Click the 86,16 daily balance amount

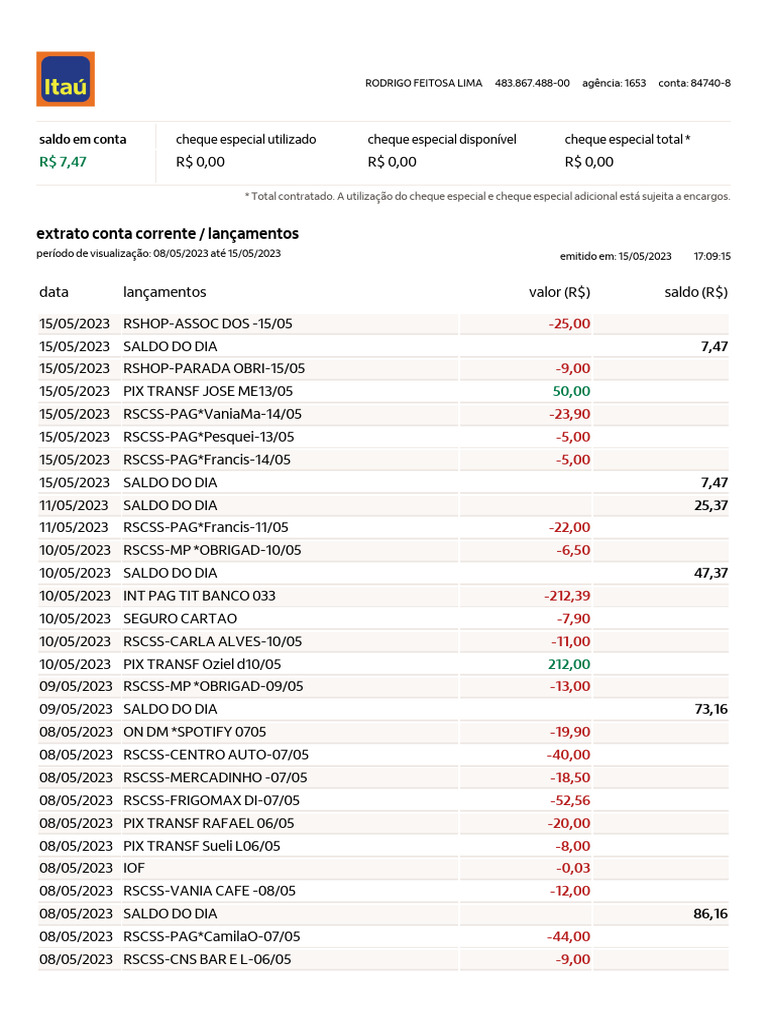click(x=710, y=914)
